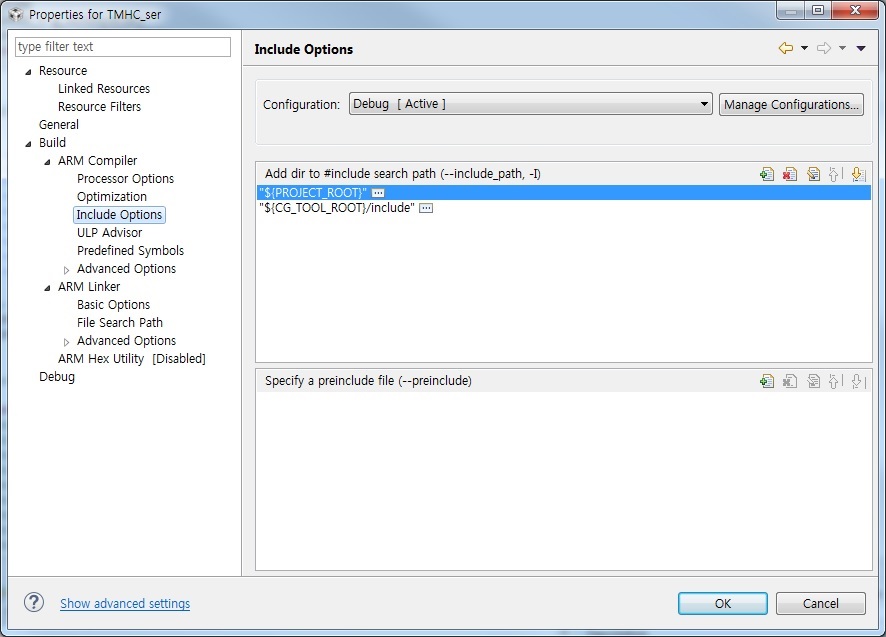Go back to the previous properties page
Screen dimensions: 886x637
point(785,48)
